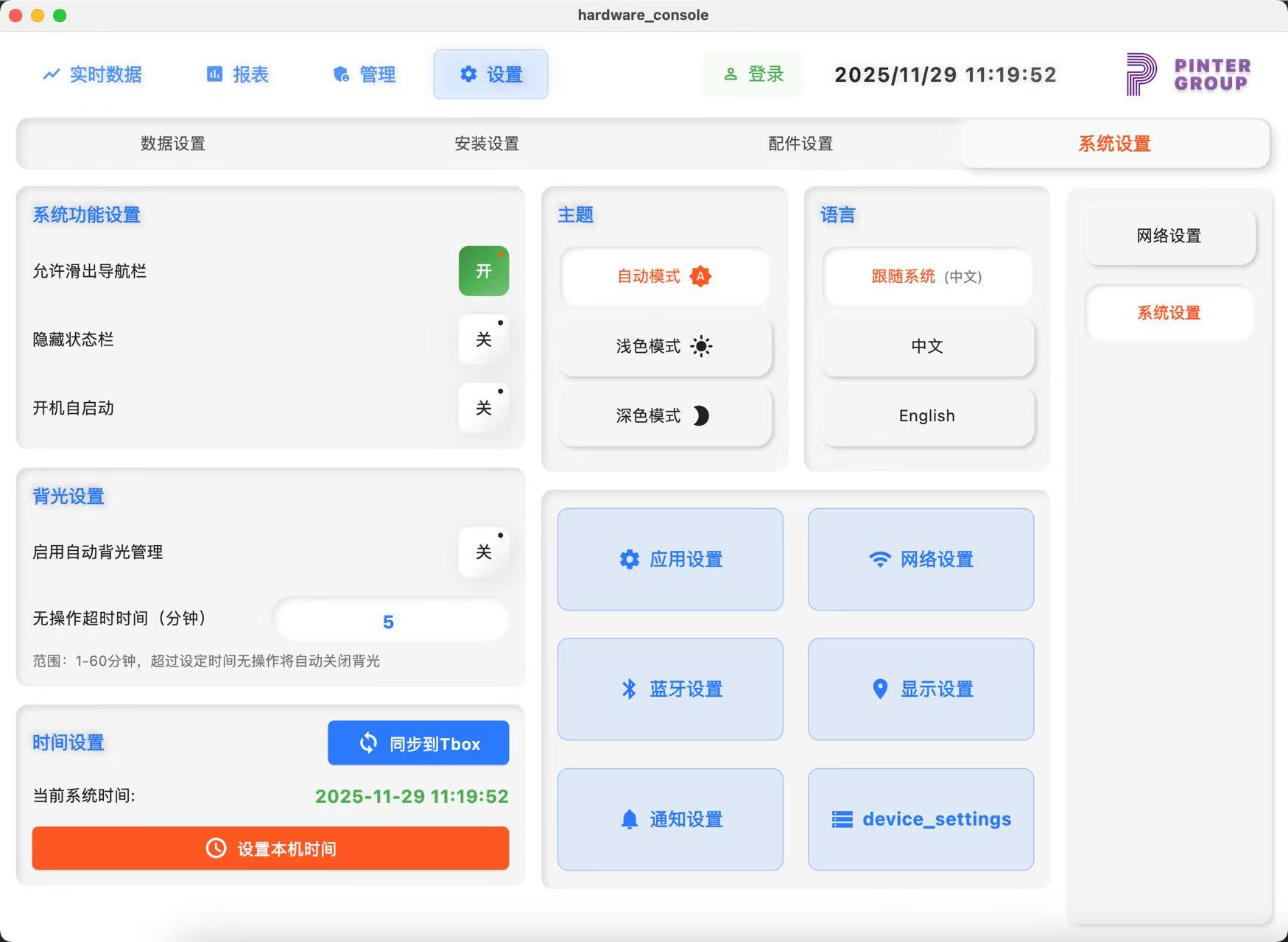Click the timeout minutes input field
The image size is (1288, 942).
[390, 621]
